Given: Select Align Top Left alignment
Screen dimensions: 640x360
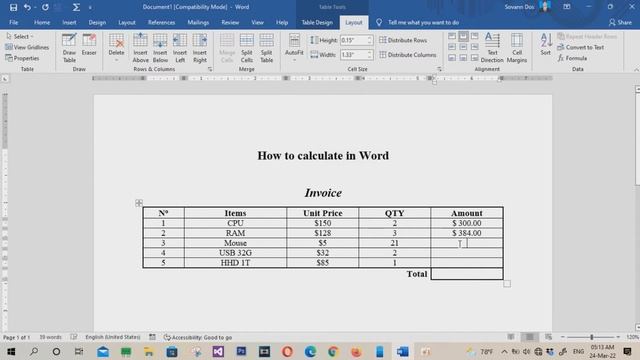Looking at the screenshot, I should [x=452, y=36].
